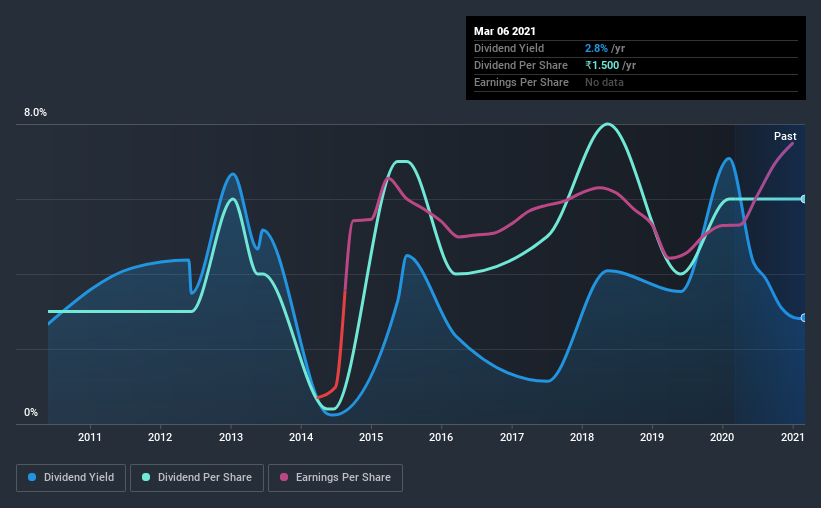821x508 pixels.
Task: Click the 8.0% y-axis label
Action: coord(35,113)
